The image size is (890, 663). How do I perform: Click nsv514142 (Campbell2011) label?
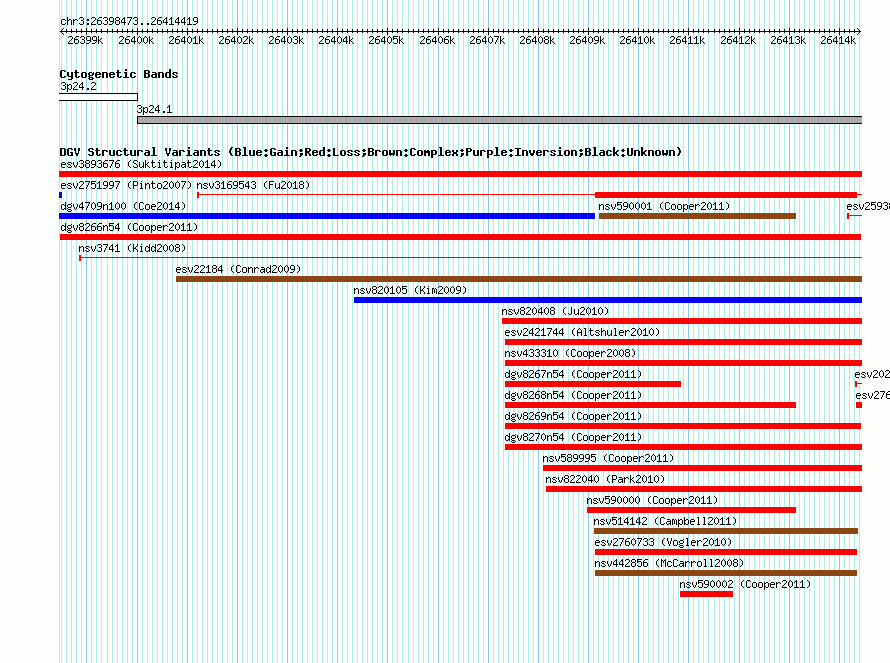pos(665,521)
